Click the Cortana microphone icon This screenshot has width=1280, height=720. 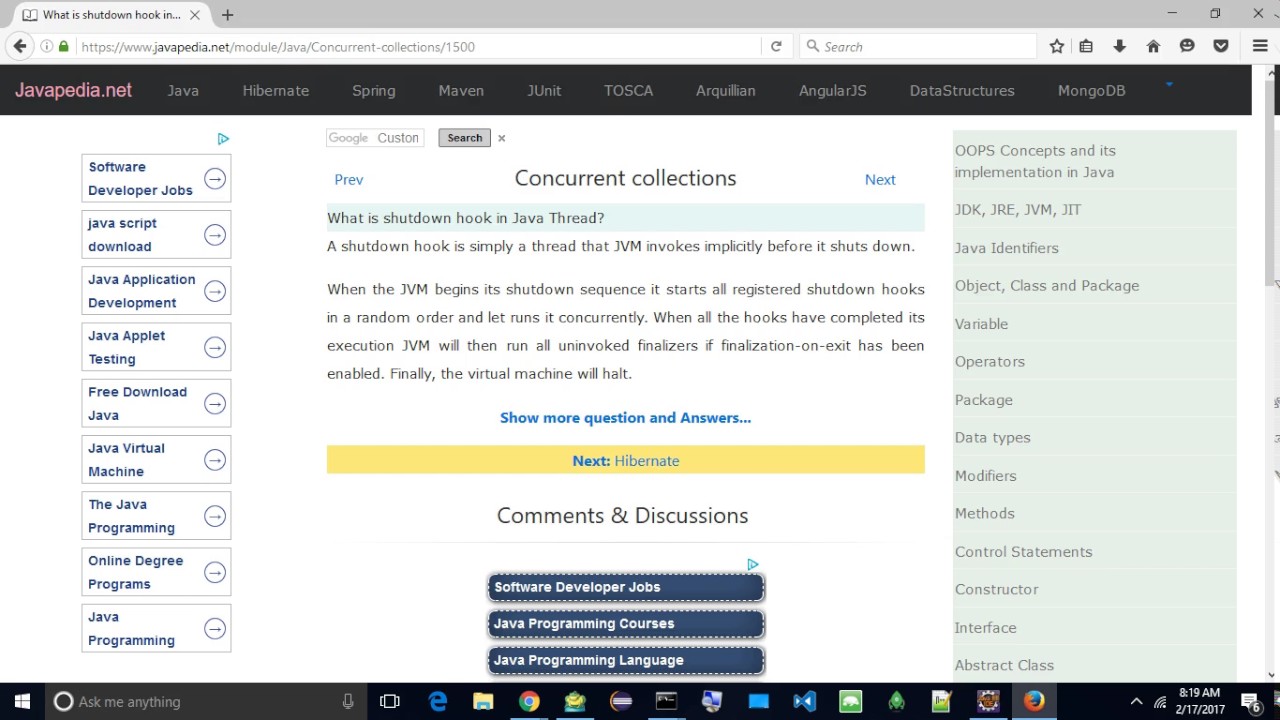pos(348,702)
